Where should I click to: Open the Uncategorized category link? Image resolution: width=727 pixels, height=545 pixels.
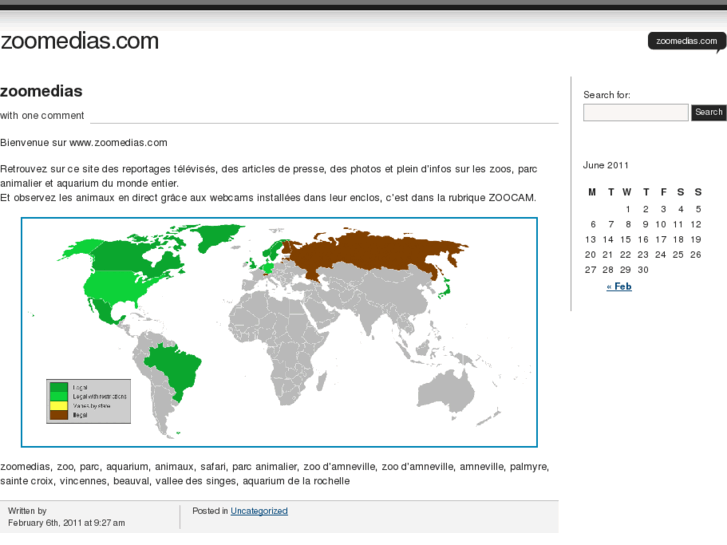pyautogui.click(x=259, y=511)
